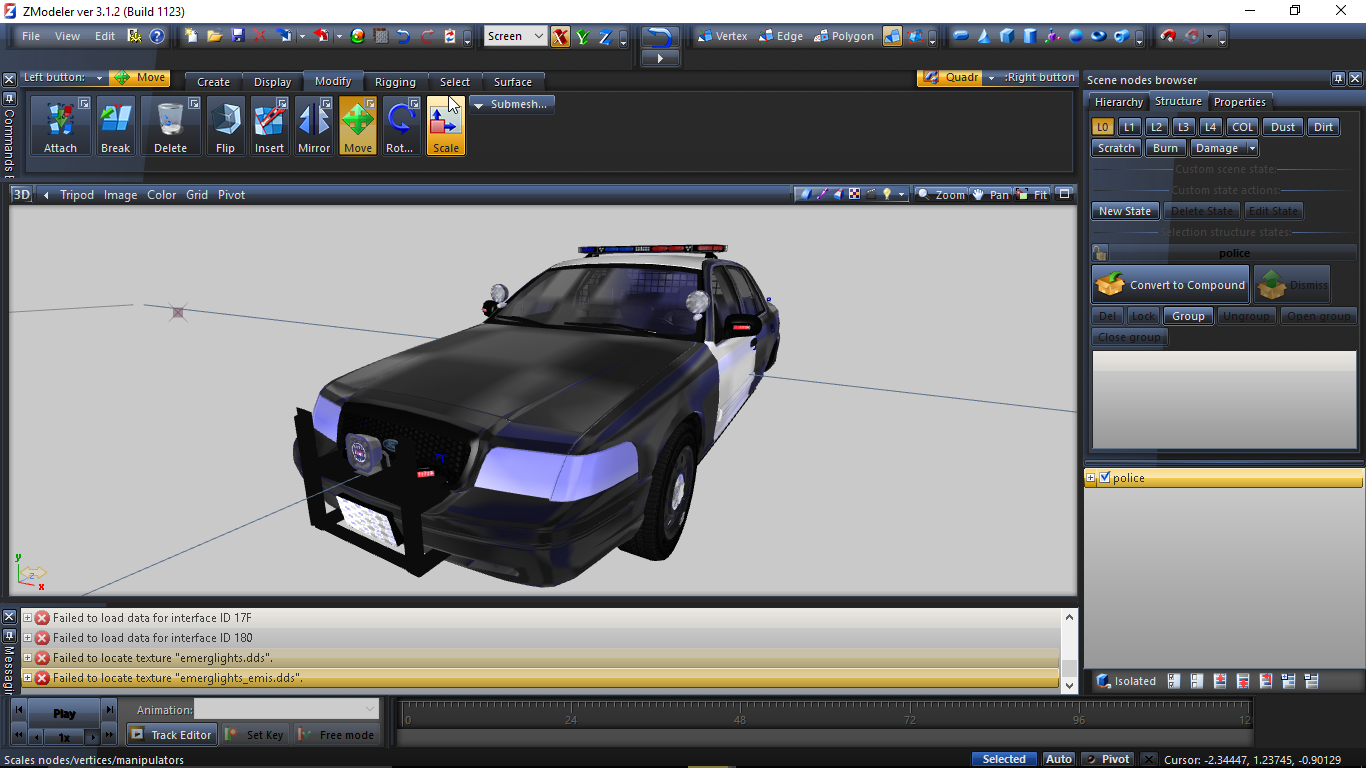The width and height of the screenshot is (1366, 768).
Task: Choose the Flip tool
Action: coord(225,125)
